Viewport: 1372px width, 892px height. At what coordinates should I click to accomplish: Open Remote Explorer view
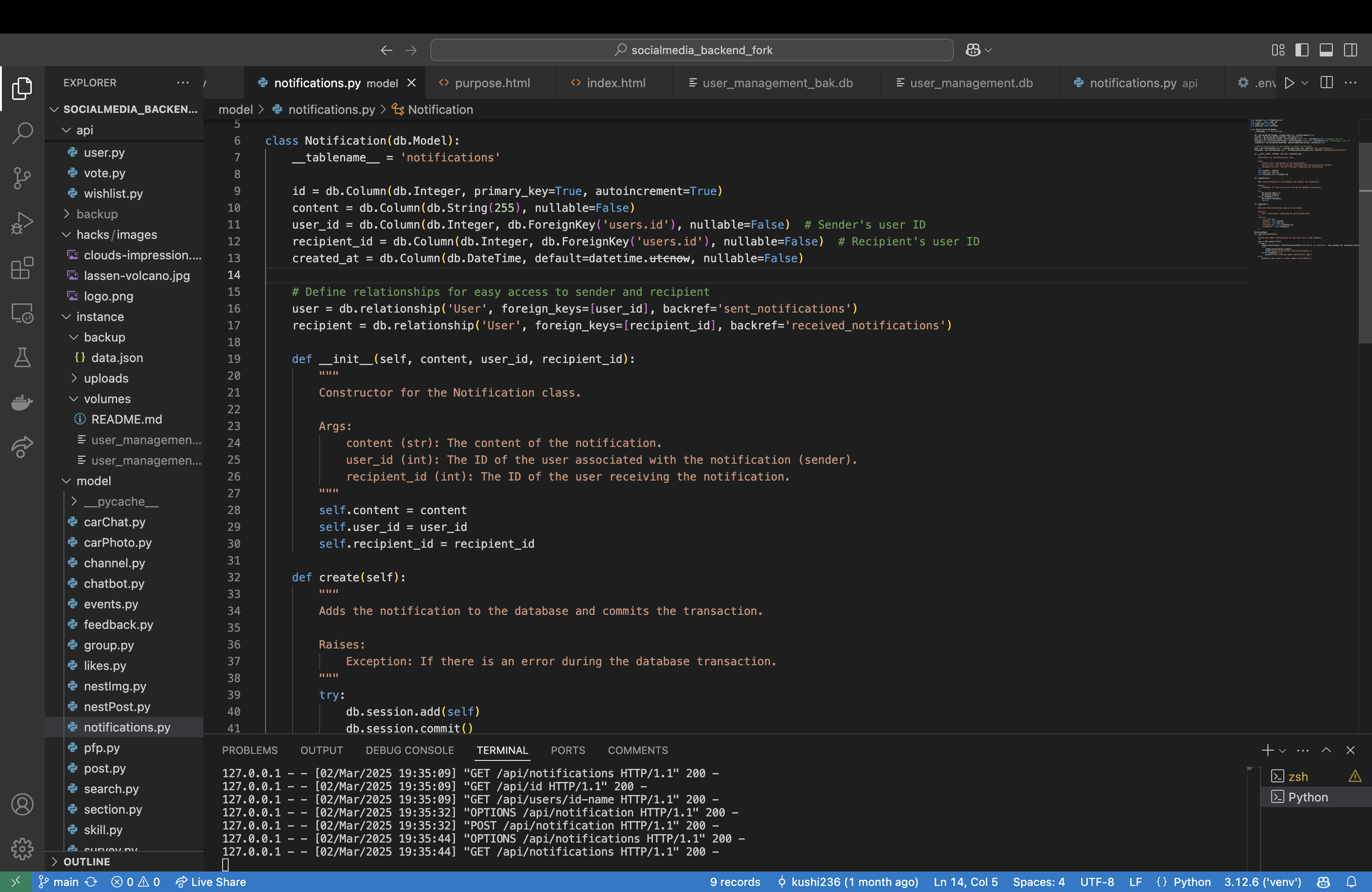22,313
